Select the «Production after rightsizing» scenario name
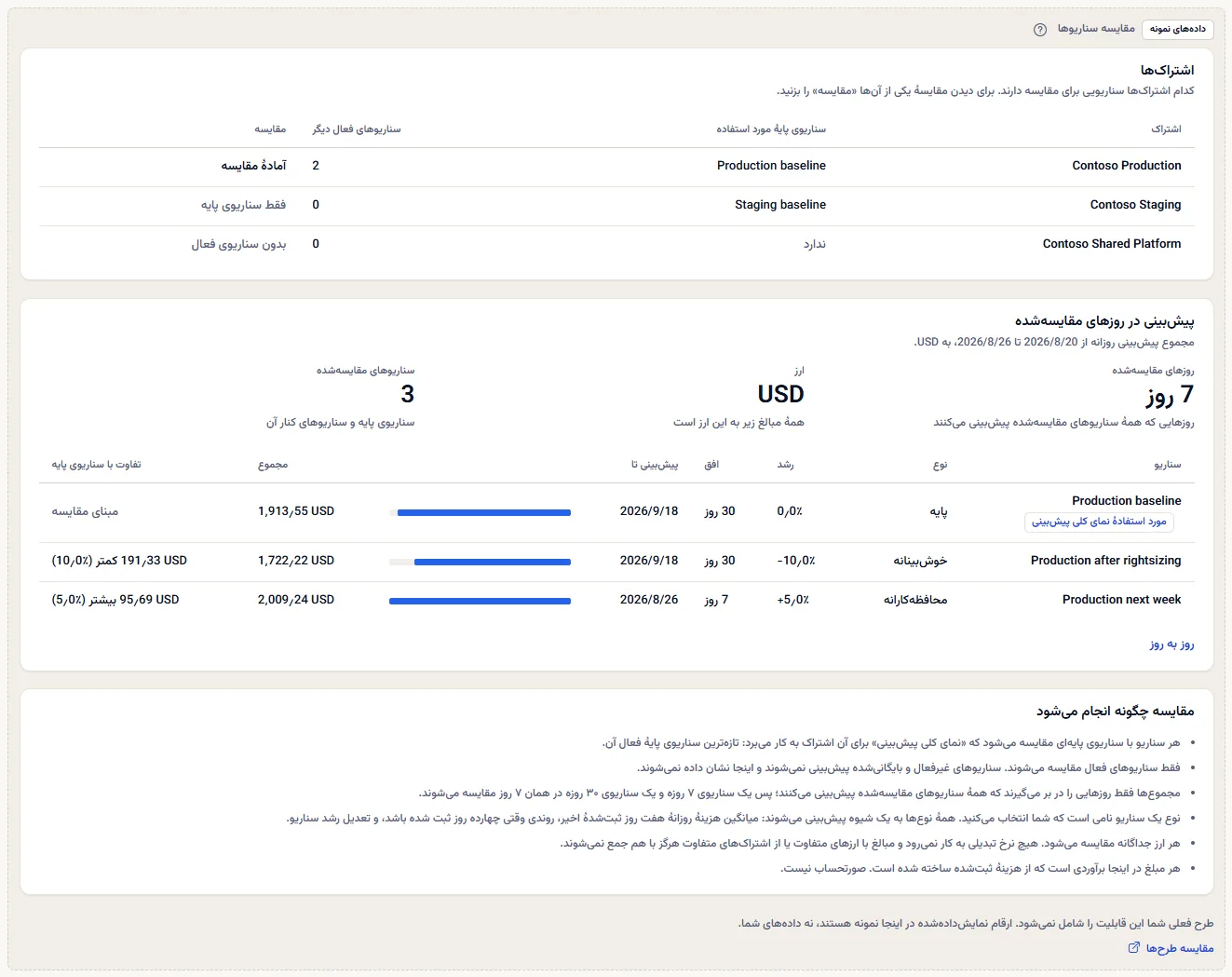The width and height of the screenshot is (1232, 977). point(1105,561)
